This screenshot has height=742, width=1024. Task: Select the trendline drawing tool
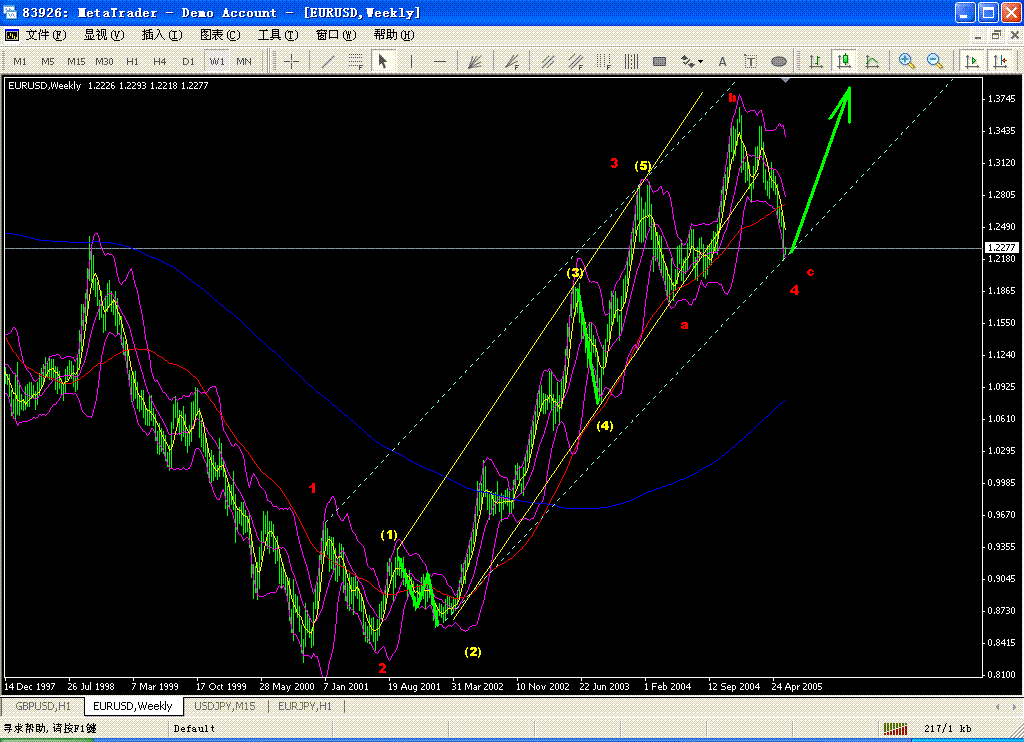point(328,61)
